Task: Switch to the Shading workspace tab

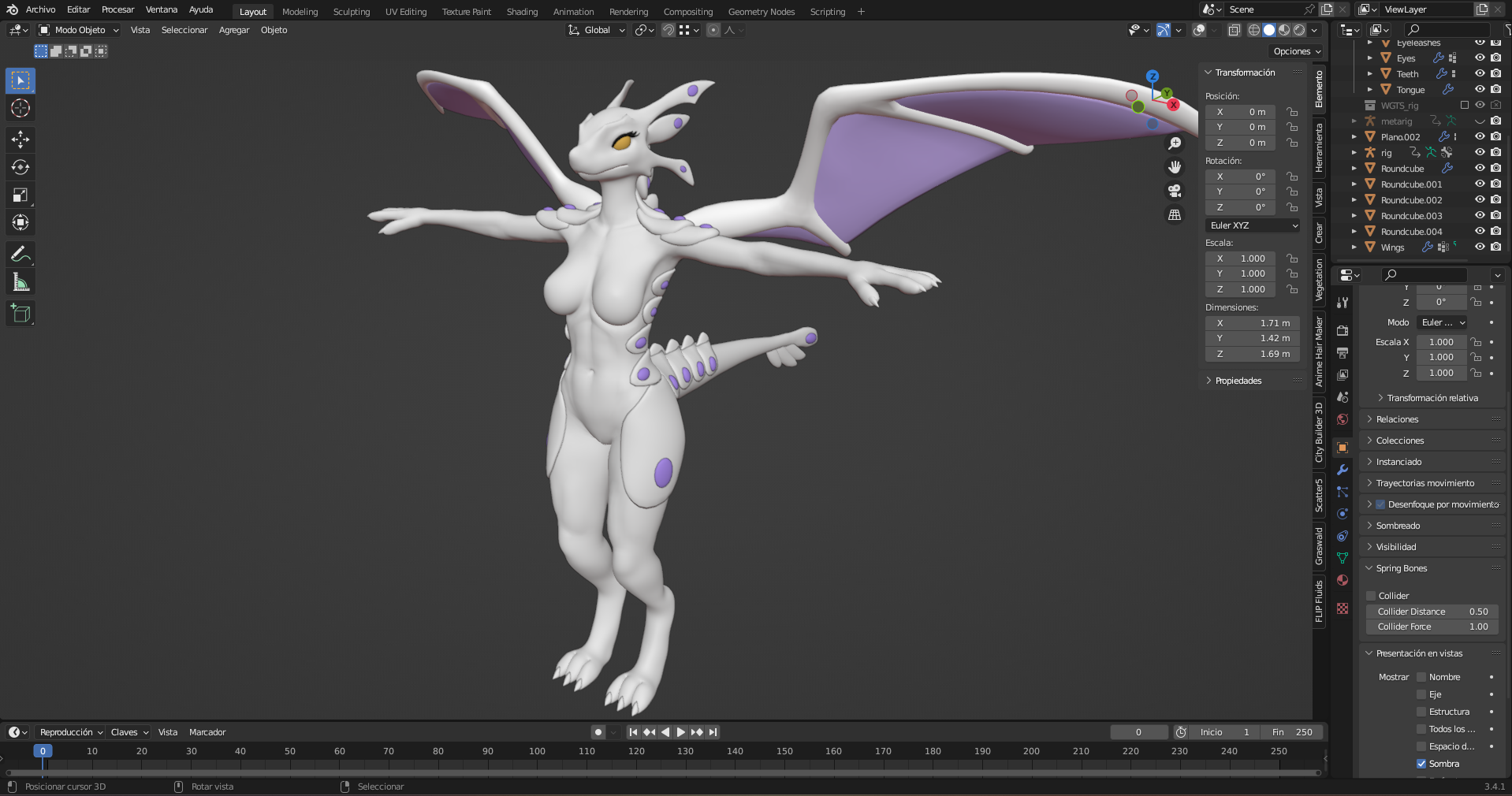Action: click(522, 12)
